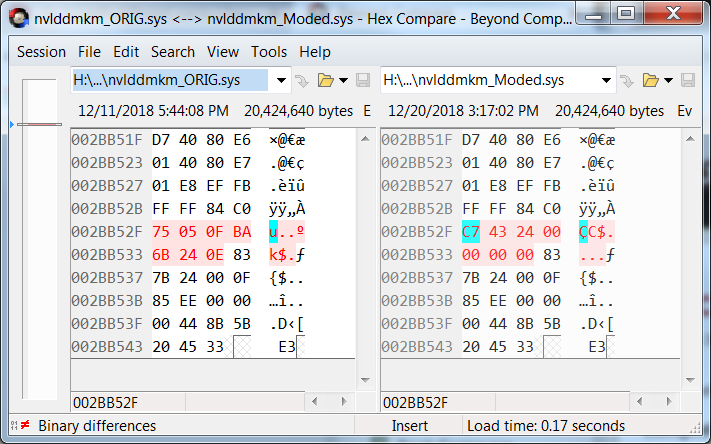
Task: Click right pane address 002BB537
Action: (x=417, y=278)
